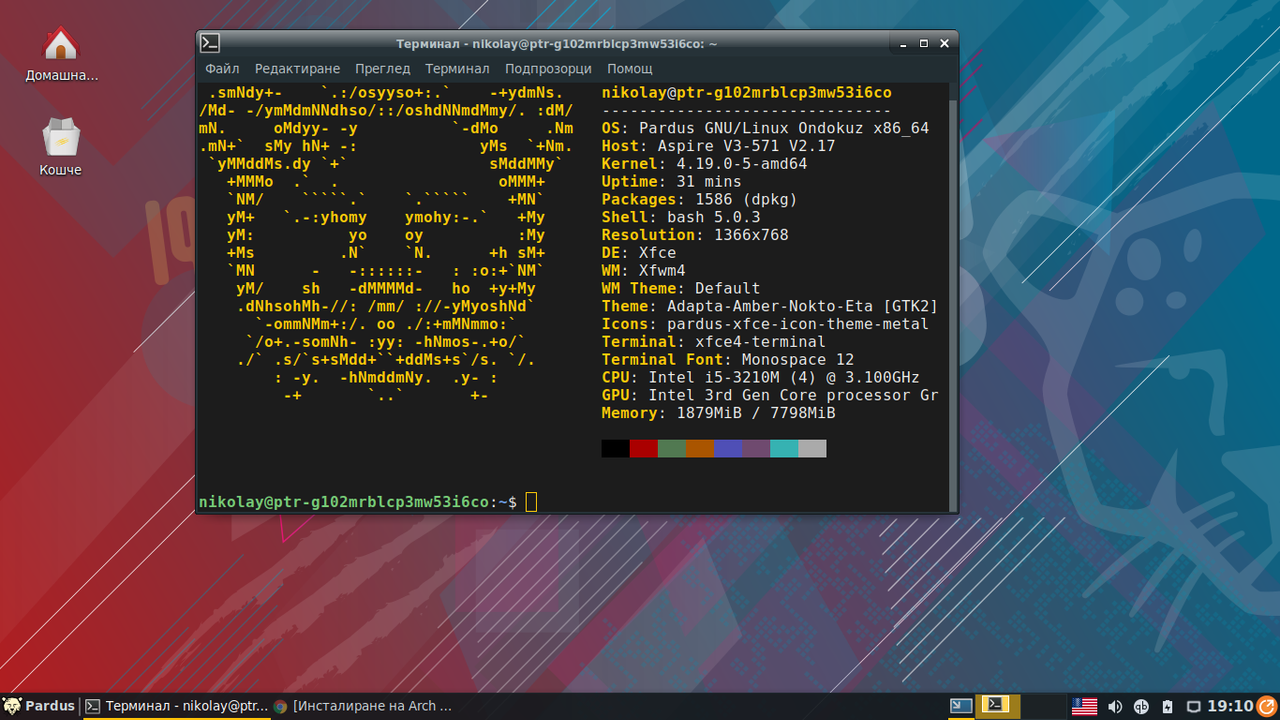Click the terminal window menu icon in title bar
Viewport: 1280px width, 720px height.
click(x=210, y=43)
